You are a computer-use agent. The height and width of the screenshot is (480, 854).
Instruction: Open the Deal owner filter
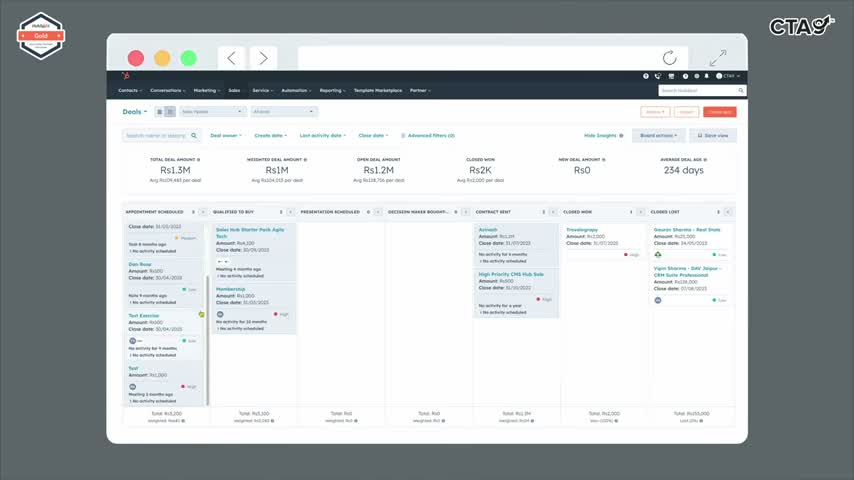click(x=225, y=135)
